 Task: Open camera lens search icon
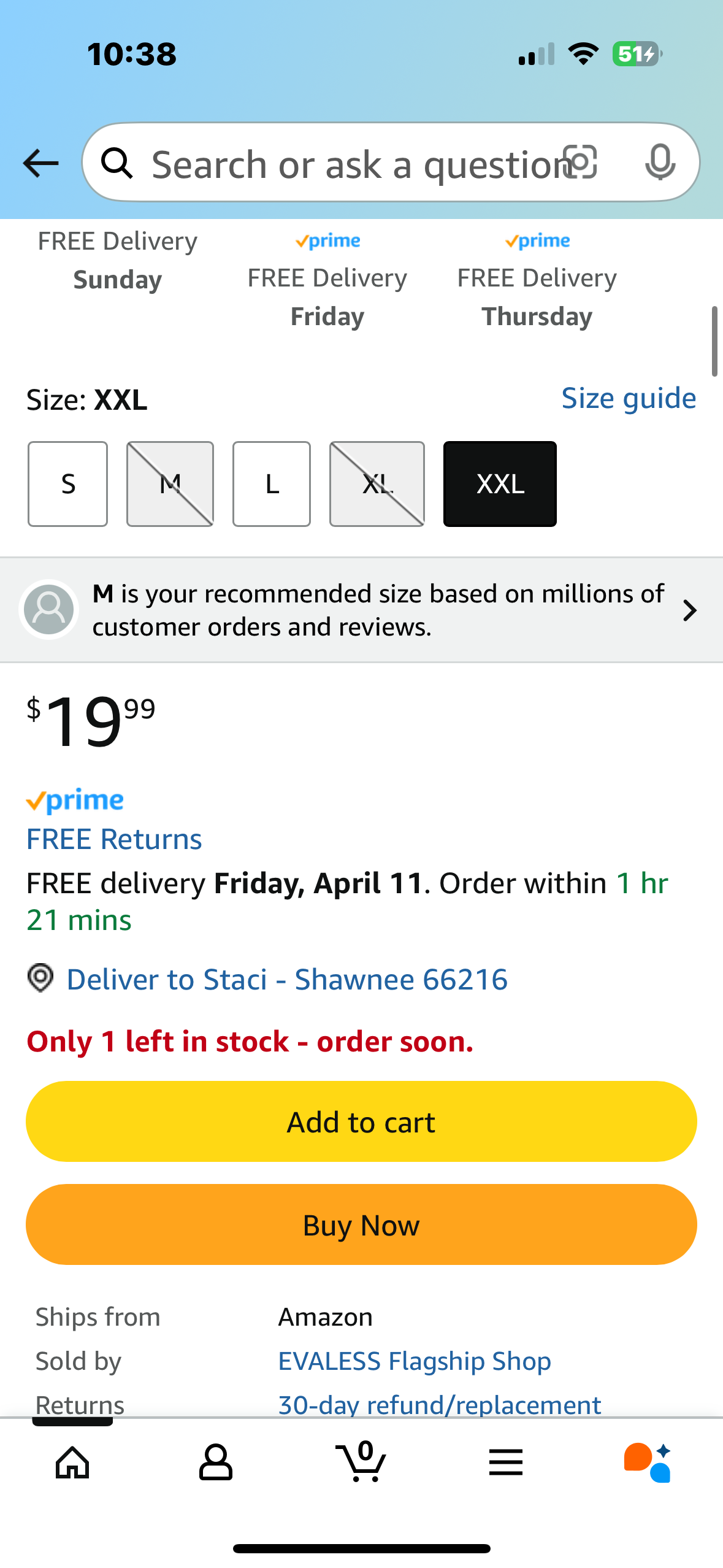pos(580,163)
